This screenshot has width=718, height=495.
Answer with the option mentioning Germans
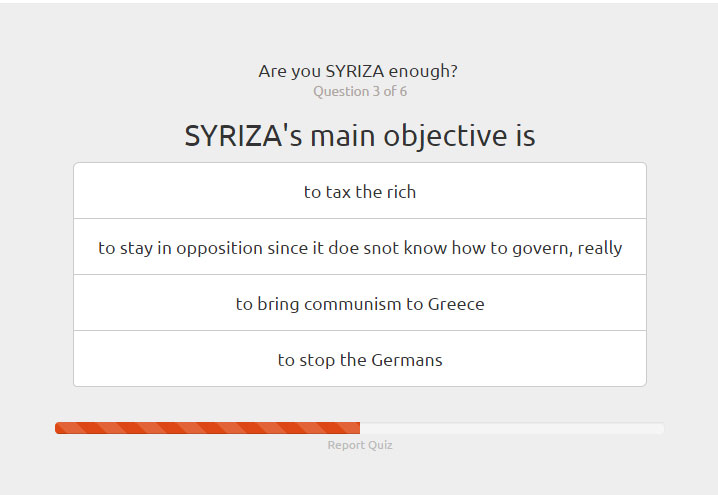coord(360,359)
